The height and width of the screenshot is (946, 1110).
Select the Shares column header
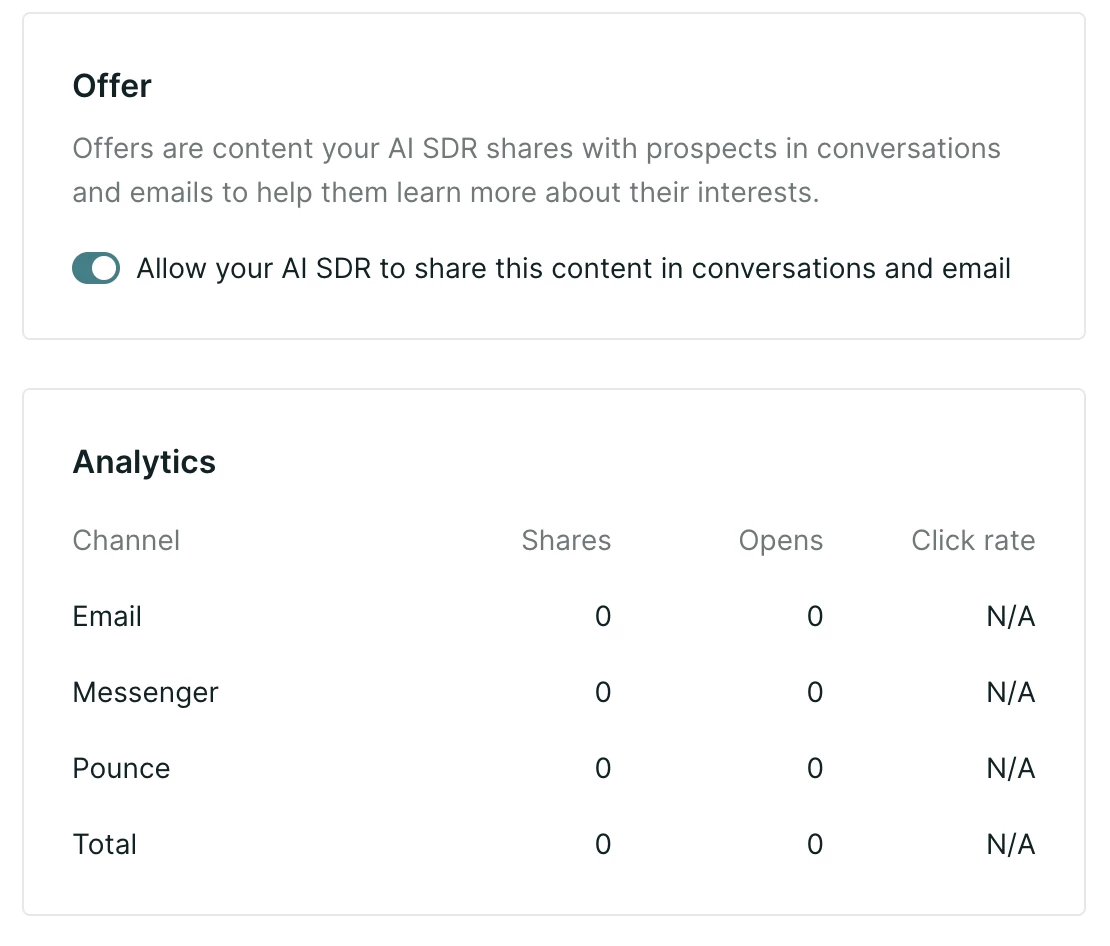tap(566, 540)
